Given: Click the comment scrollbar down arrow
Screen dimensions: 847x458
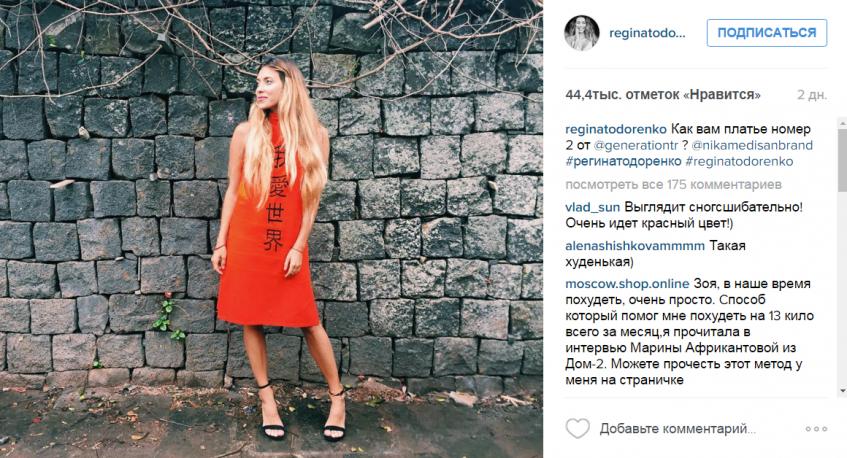Looking at the screenshot, I should click(842, 390).
